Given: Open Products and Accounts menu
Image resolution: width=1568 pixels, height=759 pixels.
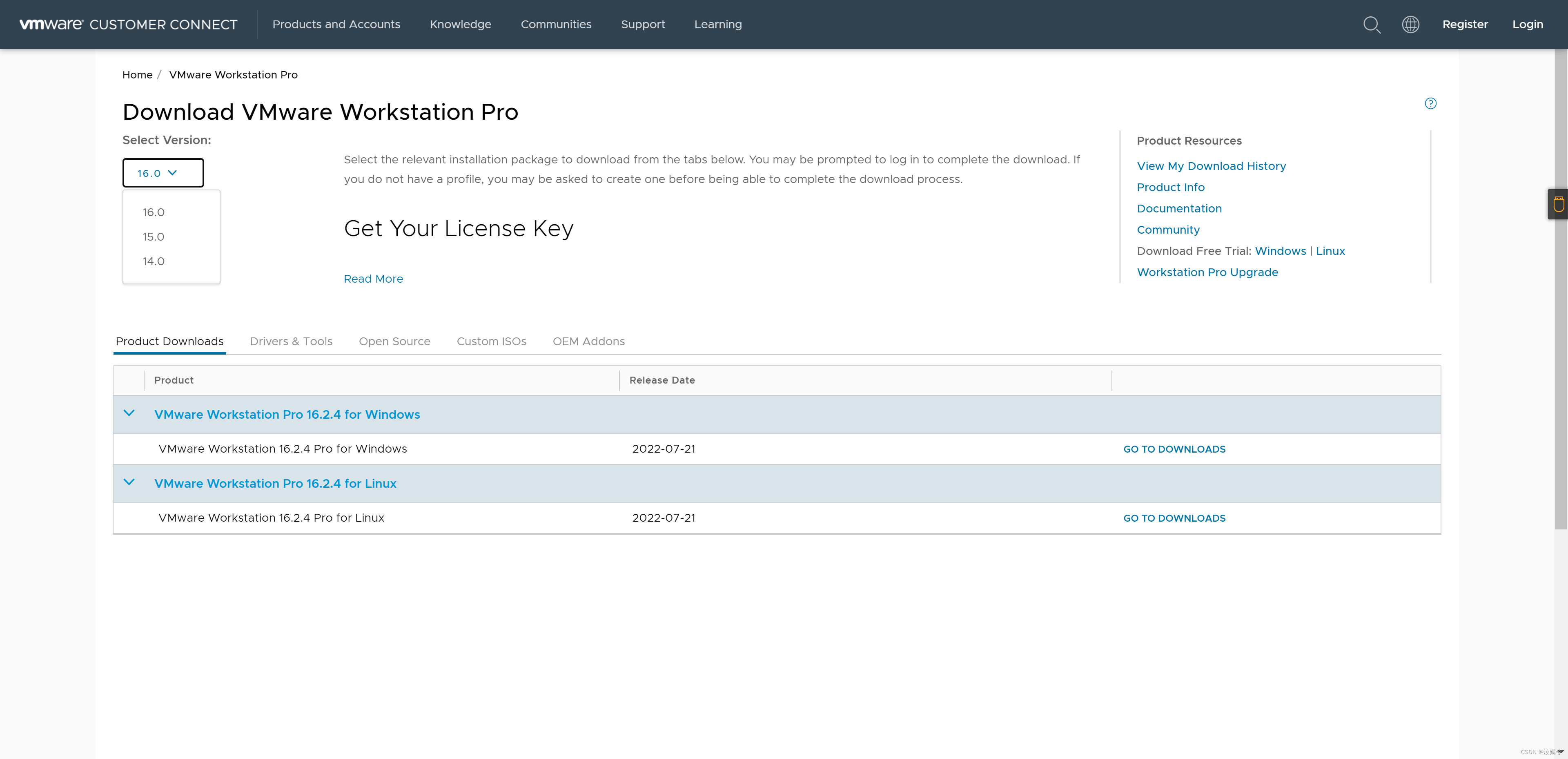Looking at the screenshot, I should [x=336, y=25].
